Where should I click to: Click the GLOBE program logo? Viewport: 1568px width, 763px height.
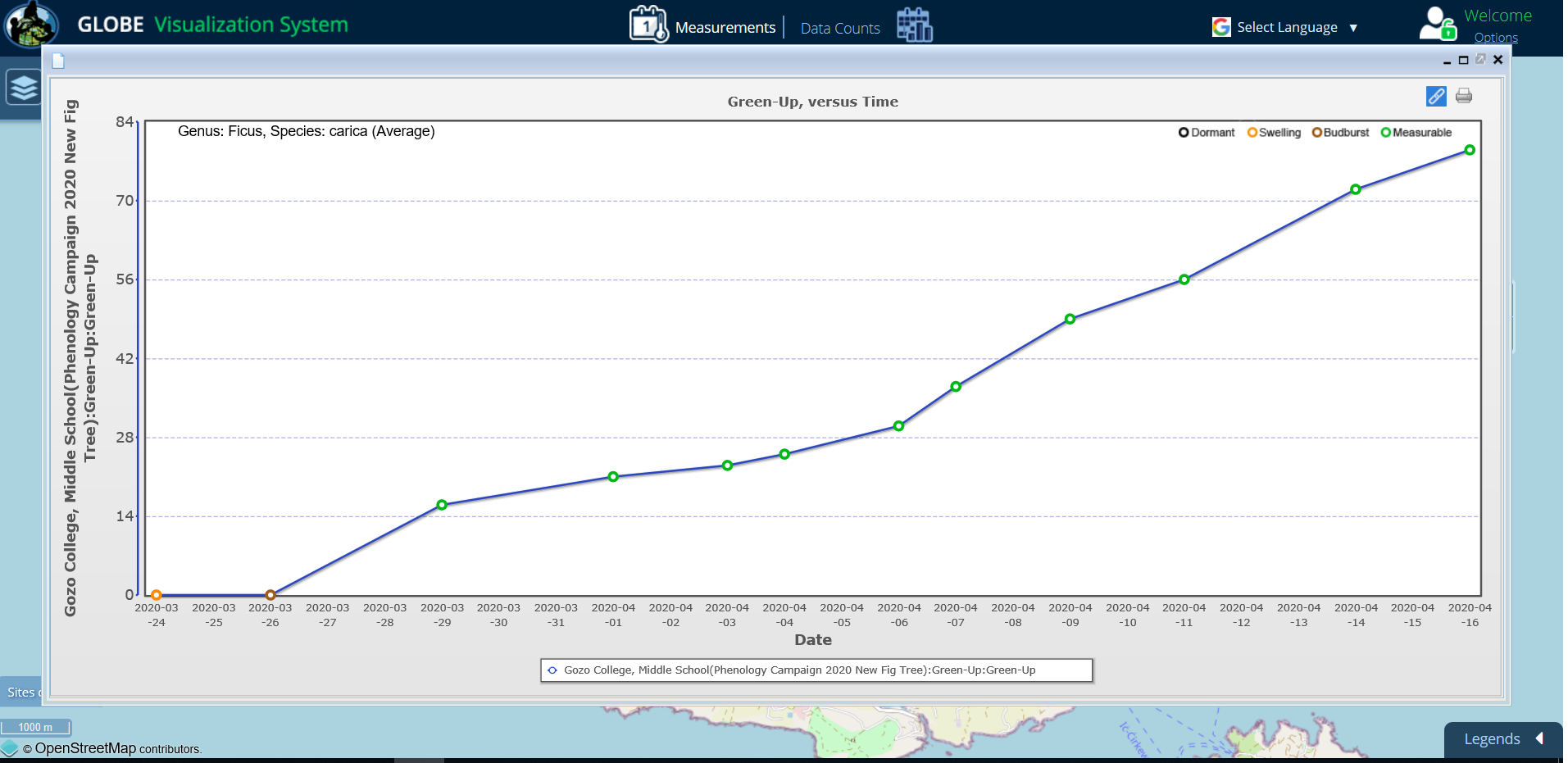click(31, 24)
